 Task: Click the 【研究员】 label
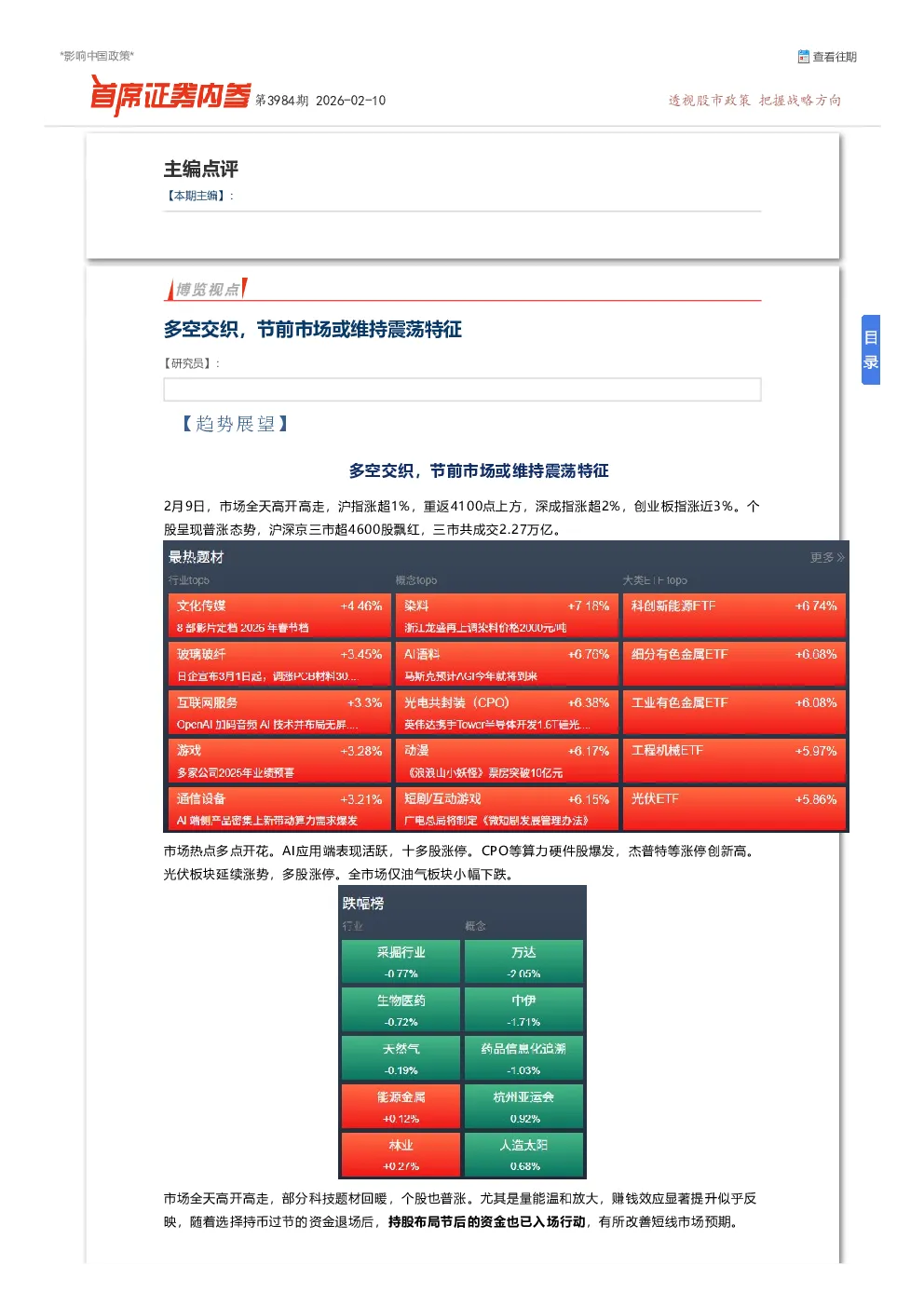(190, 363)
